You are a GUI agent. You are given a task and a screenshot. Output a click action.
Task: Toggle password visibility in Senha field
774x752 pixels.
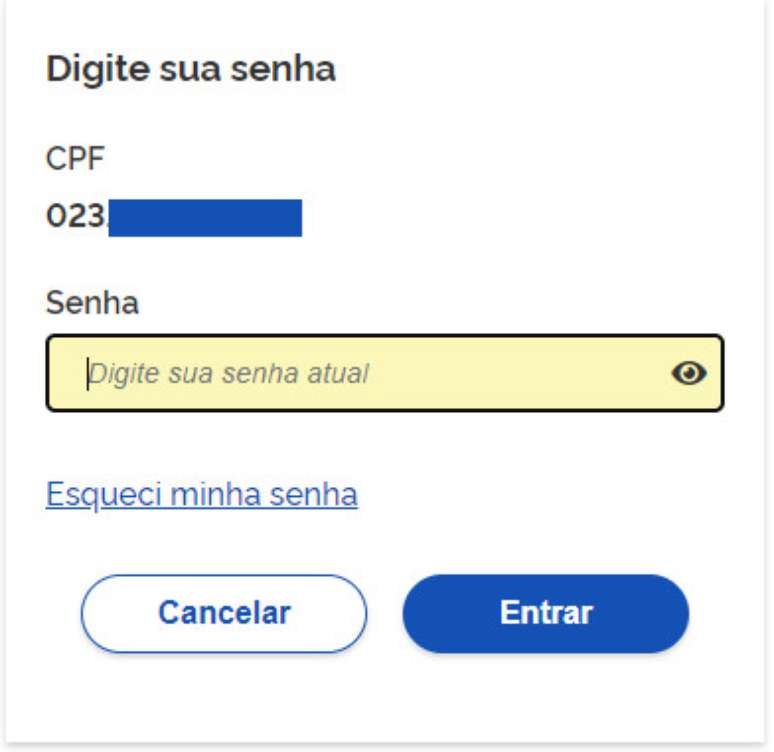(689, 374)
